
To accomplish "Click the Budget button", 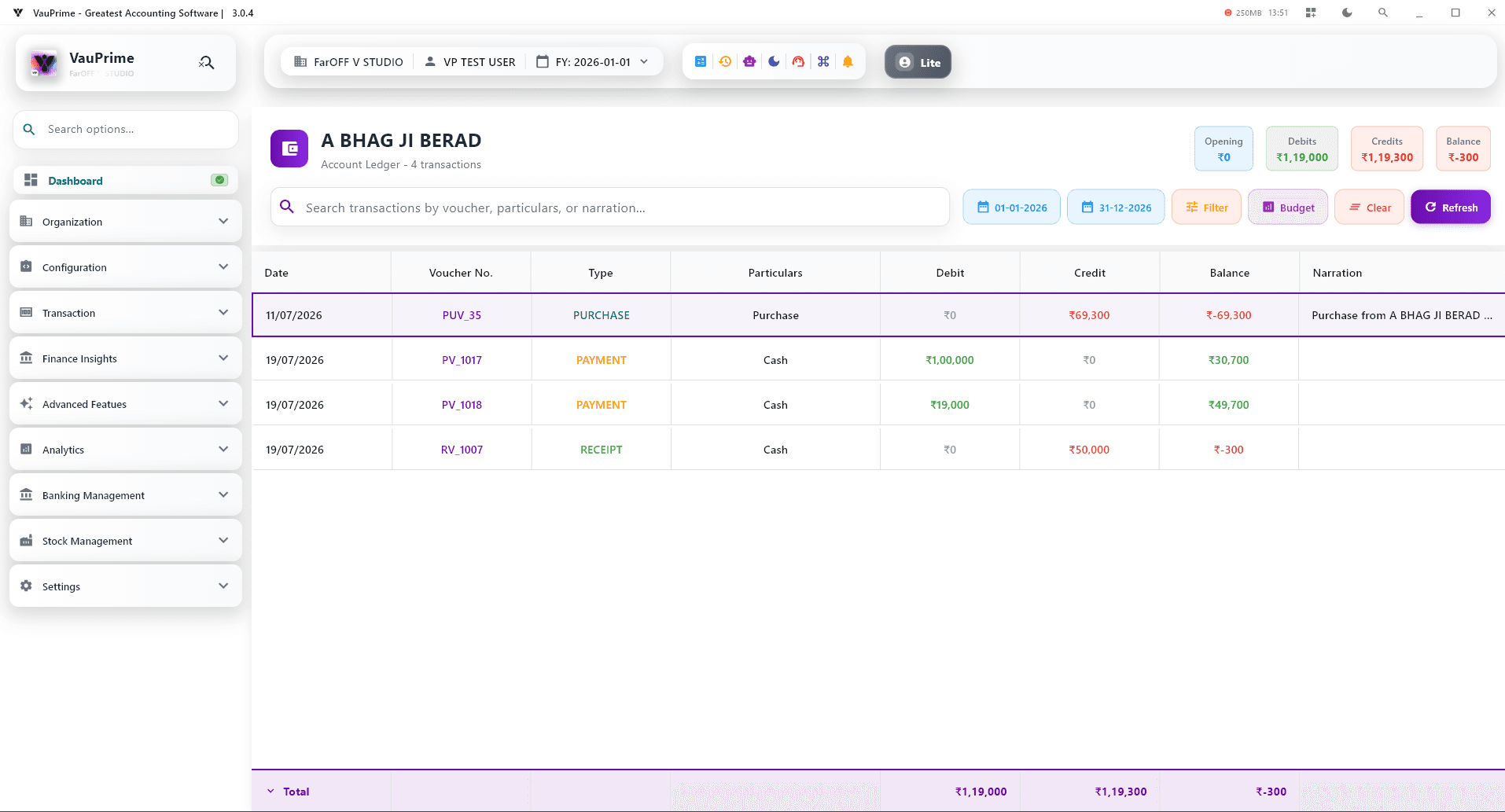I will coord(1288,208).
